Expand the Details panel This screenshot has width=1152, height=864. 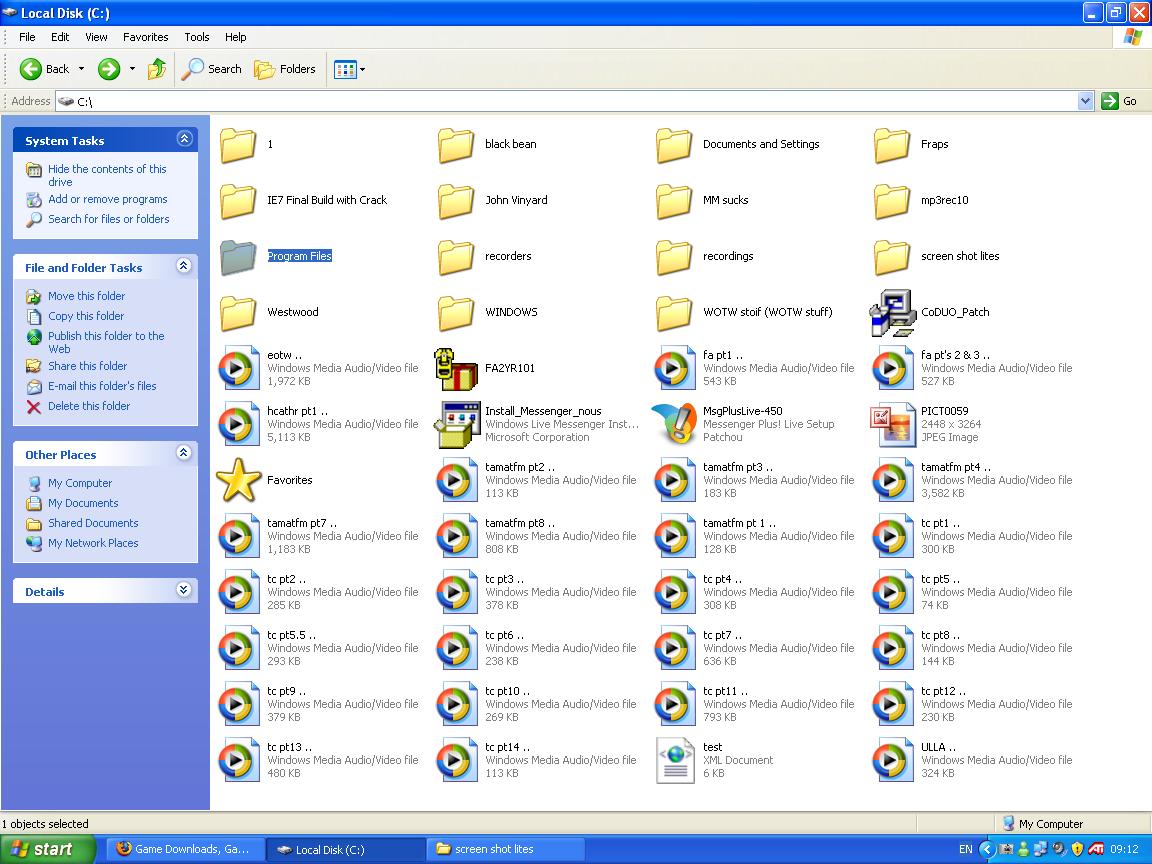(x=183, y=591)
